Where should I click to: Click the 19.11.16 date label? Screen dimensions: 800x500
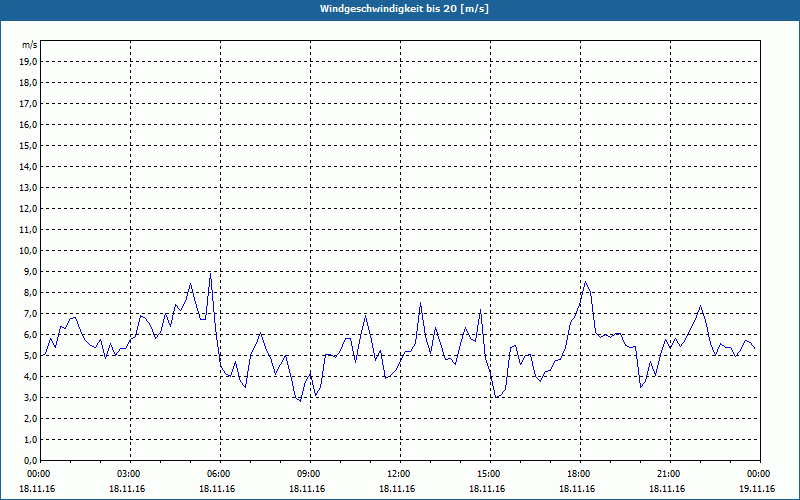(x=757, y=488)
